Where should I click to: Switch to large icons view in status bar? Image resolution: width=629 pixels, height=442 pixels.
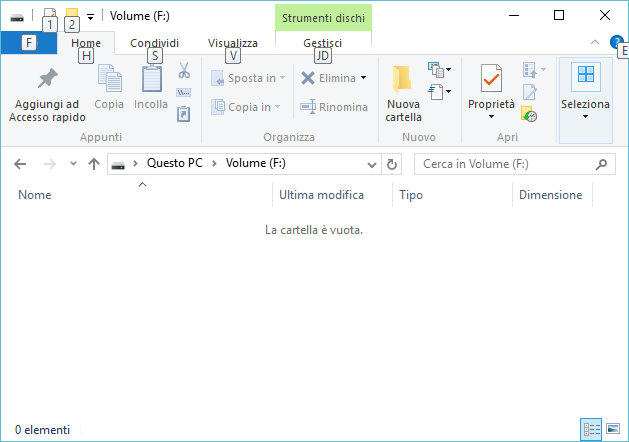pyautogui.click(x=613, y=429)
